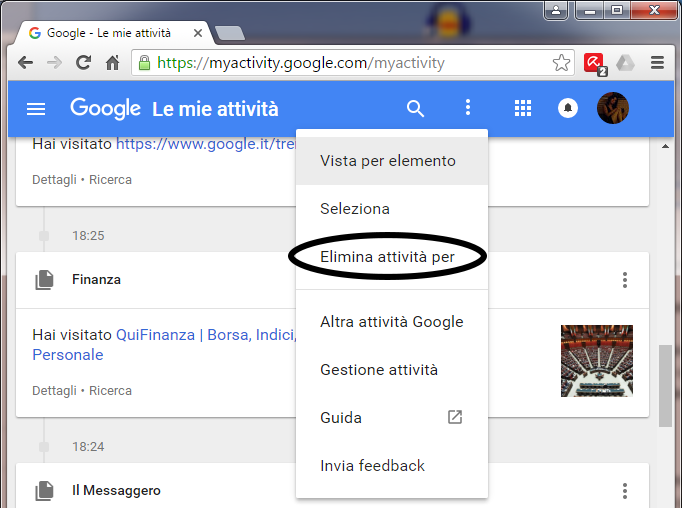Click the Finanza card title
The width and height of the screenshot is (682, 508).
pos(96,280)
